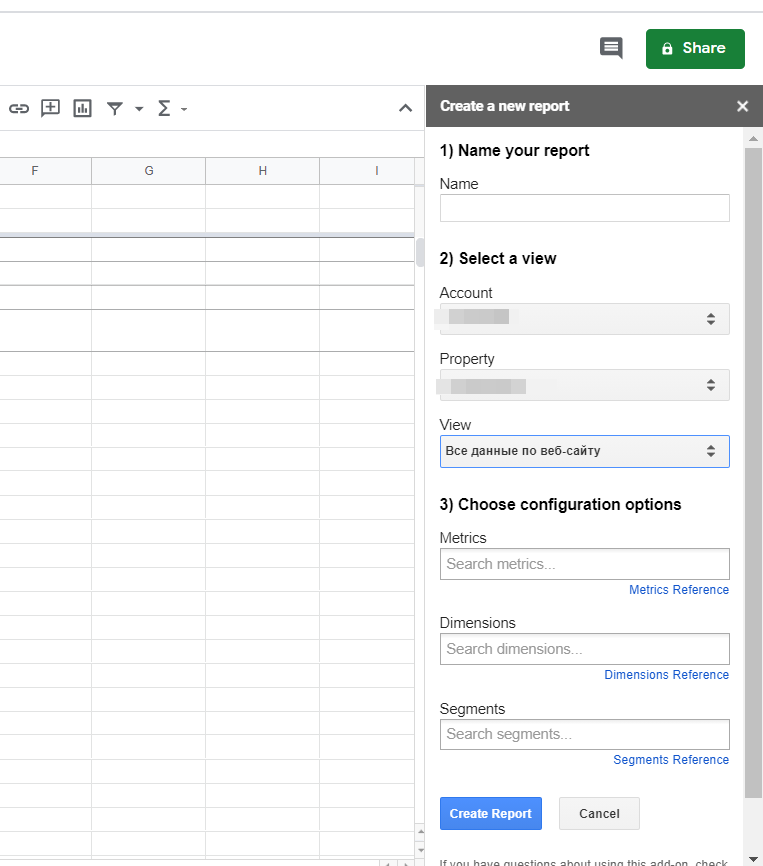Click the insert comment icon
This screenshot has width=763, height=866.
(50, 108)
